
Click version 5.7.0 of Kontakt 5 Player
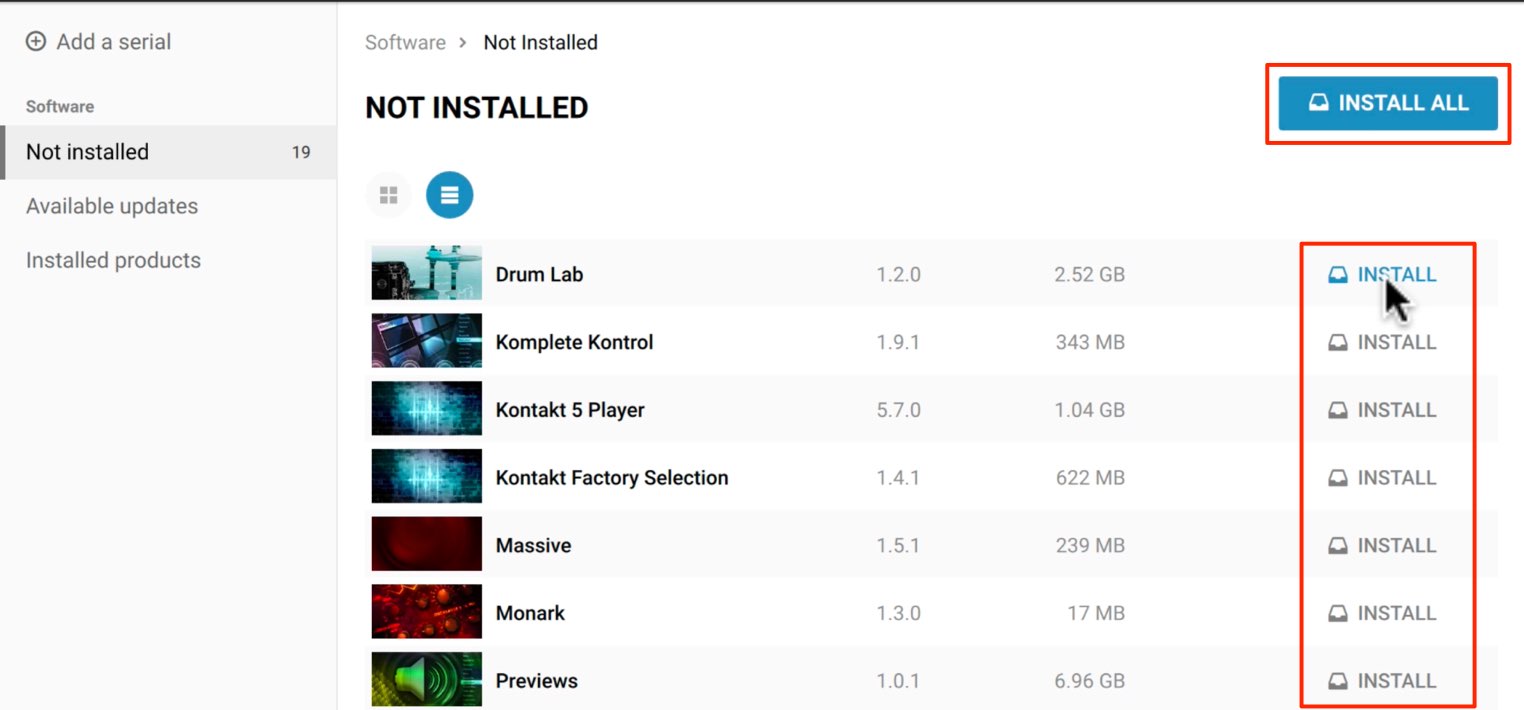pos(898,410)
